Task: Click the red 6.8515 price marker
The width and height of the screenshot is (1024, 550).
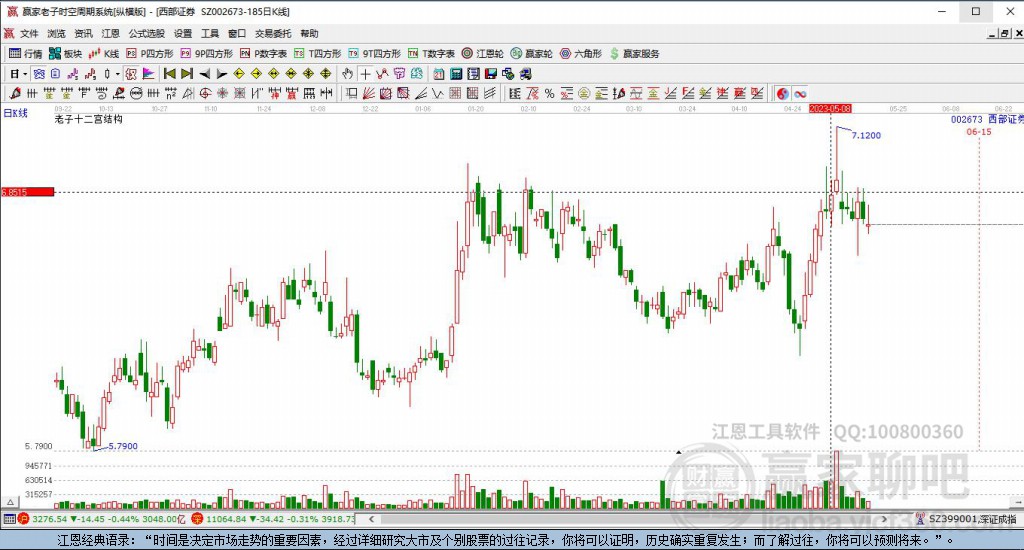Action: coord(27,192)
